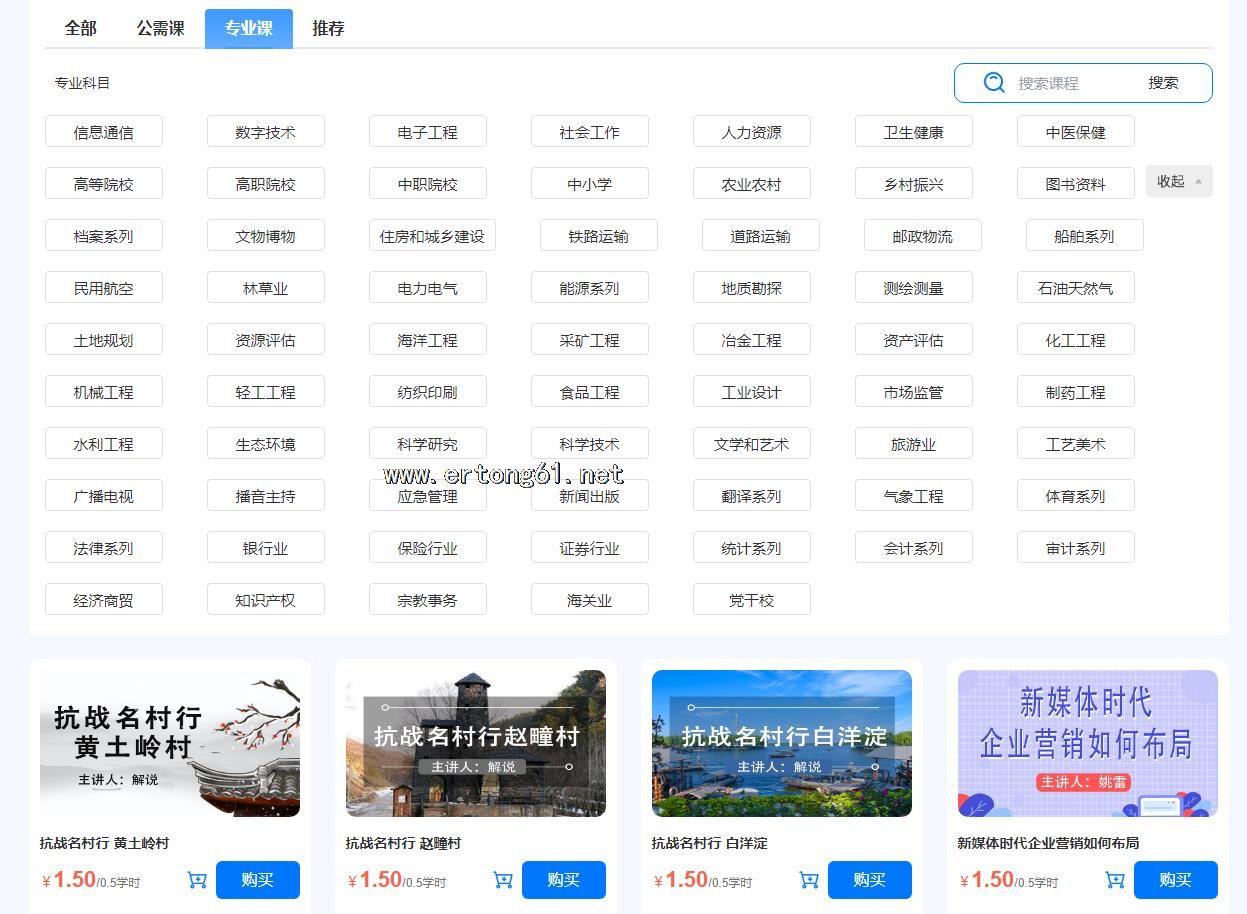Open the 白洋淀 course cover image
The image size is (1247, 914).
(x=781, y=743)
